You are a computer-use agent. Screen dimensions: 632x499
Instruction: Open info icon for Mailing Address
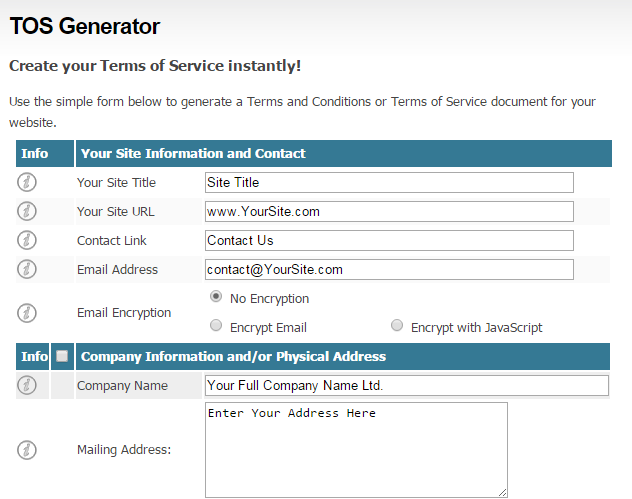[27, 450]
